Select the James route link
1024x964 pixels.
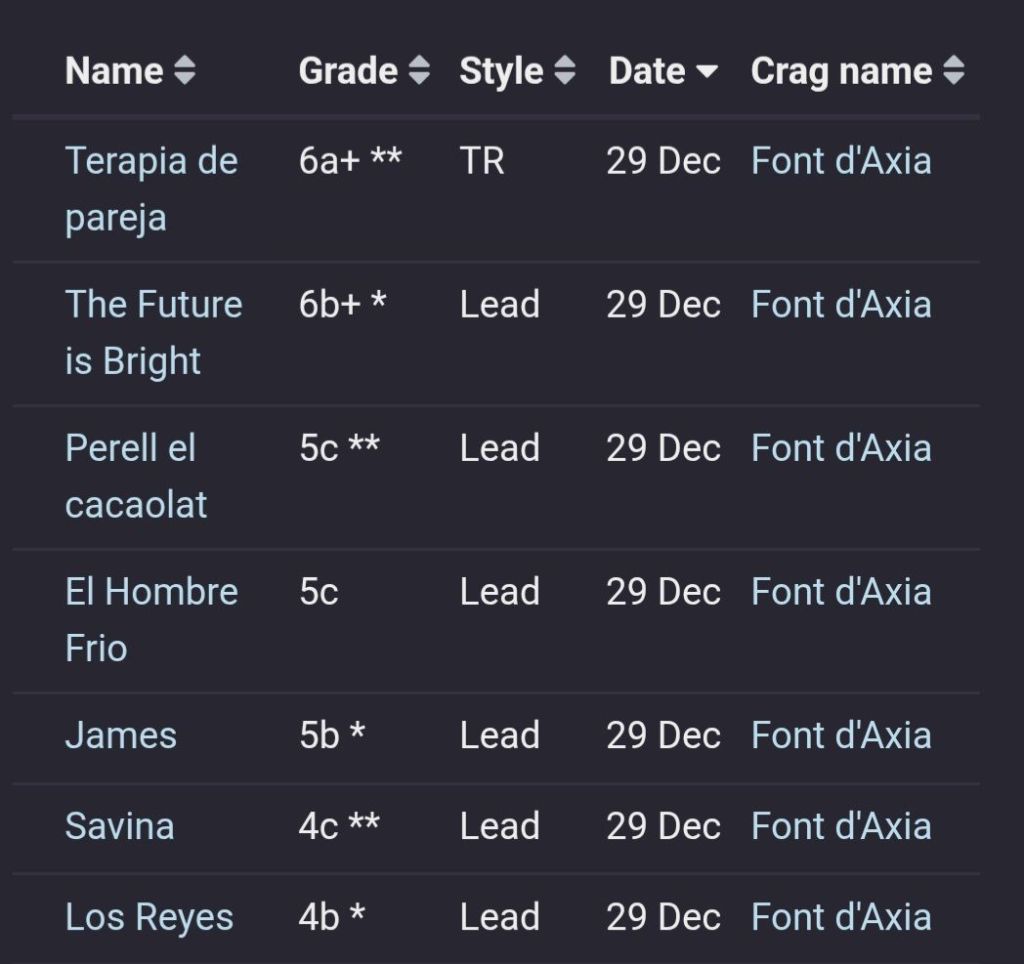tap(121, 736)
